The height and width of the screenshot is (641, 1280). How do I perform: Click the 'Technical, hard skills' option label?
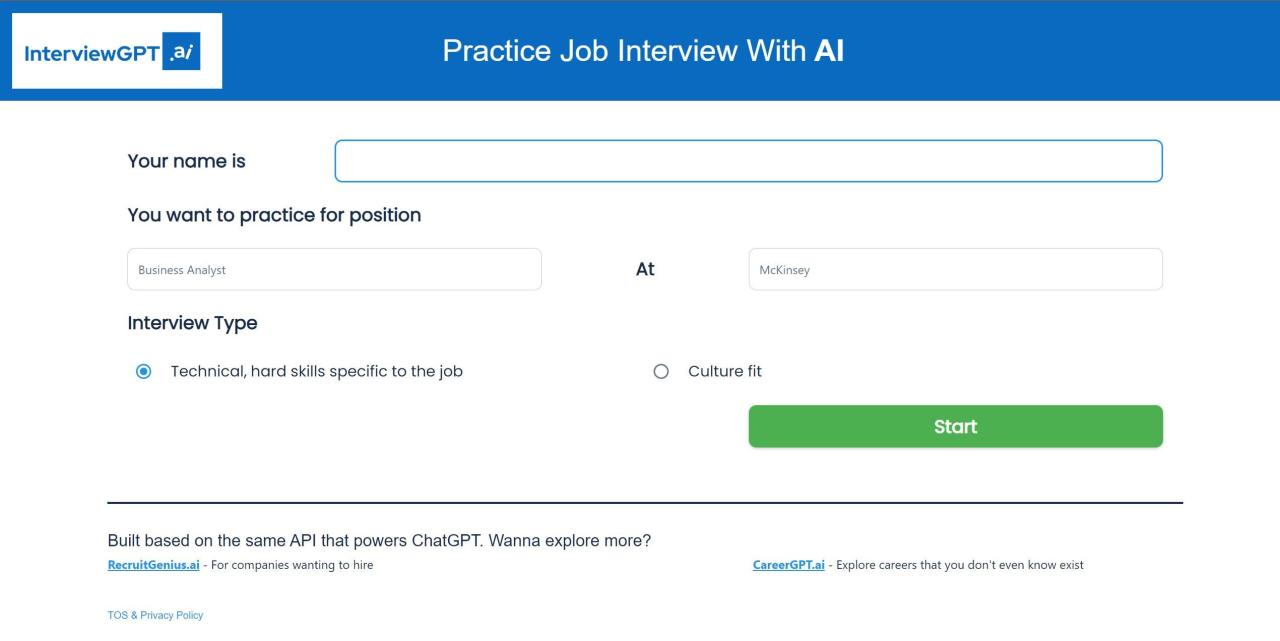click(316, 371)
